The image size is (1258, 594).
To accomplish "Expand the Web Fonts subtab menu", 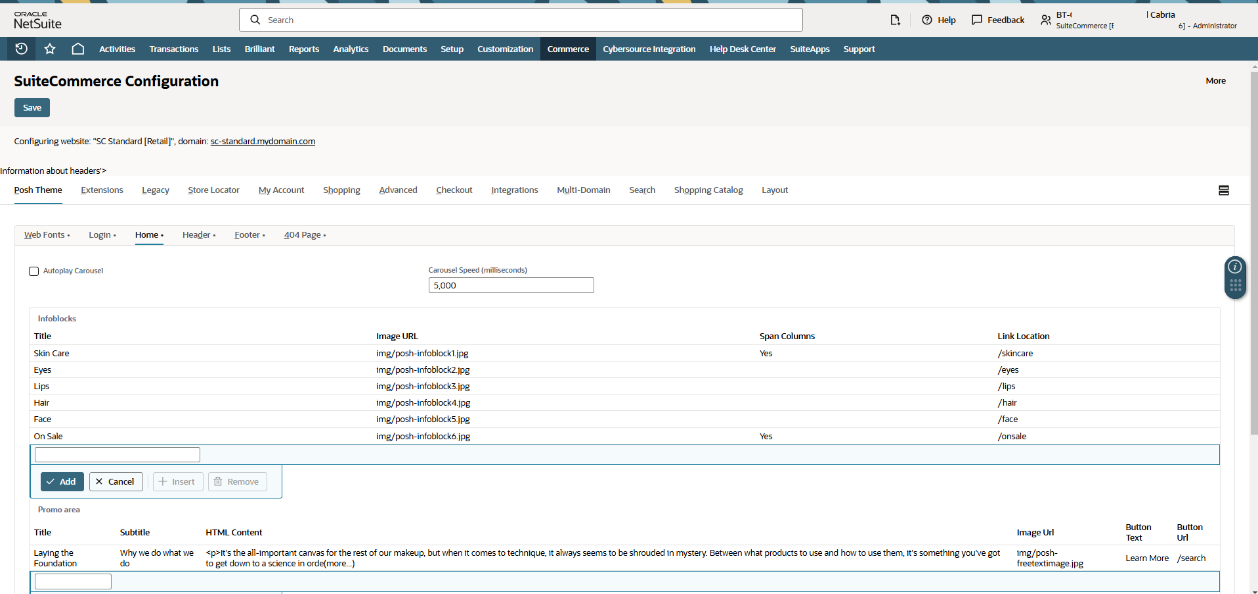I will [x=47, y=235].
